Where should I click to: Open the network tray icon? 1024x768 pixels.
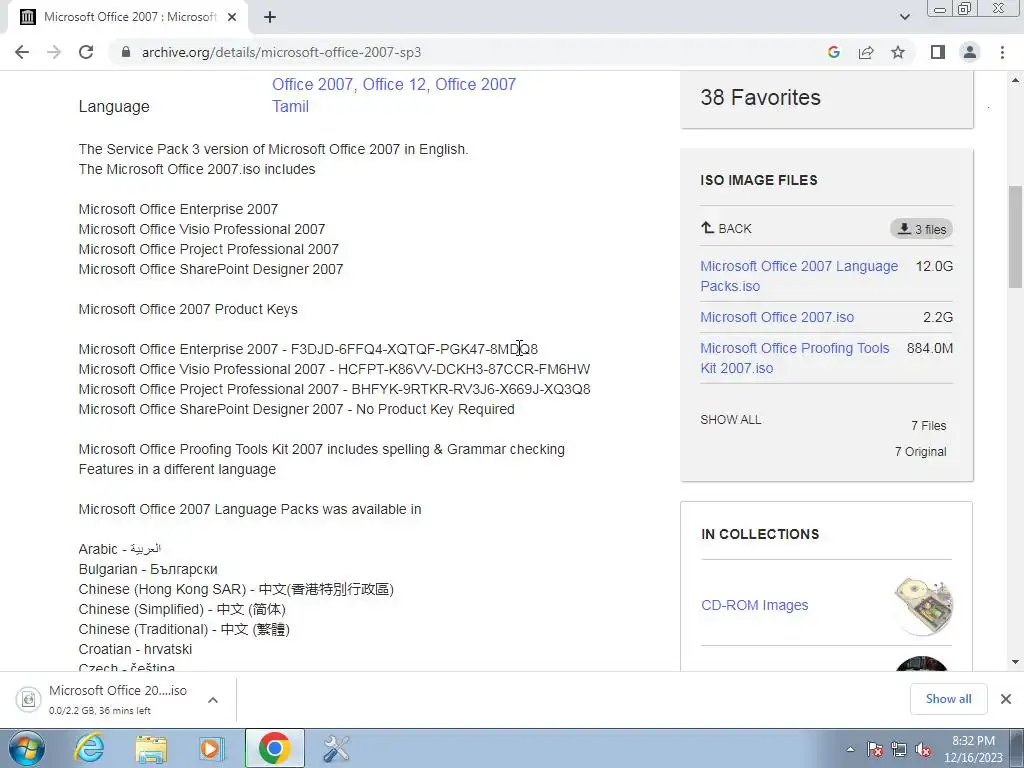(x=899, y=749)
